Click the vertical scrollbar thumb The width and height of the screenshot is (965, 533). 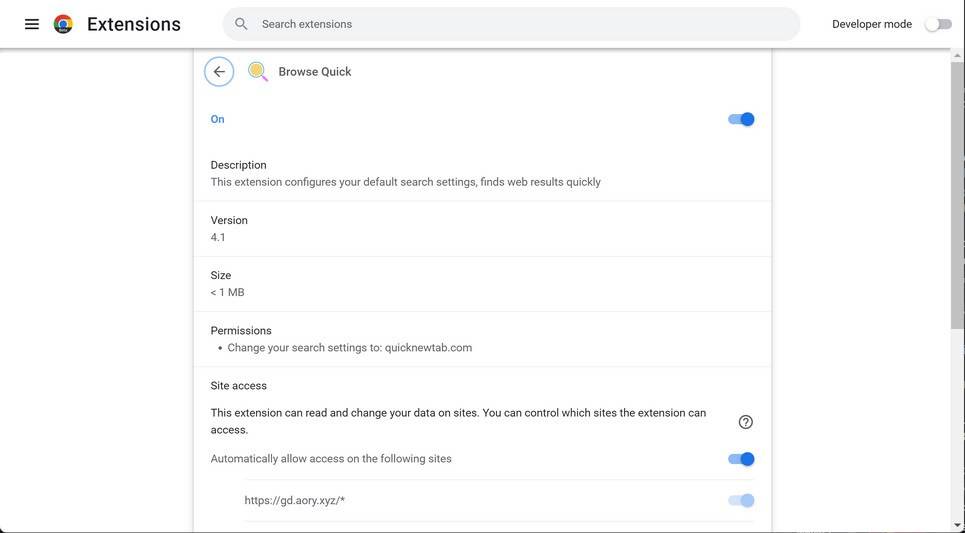957,190
